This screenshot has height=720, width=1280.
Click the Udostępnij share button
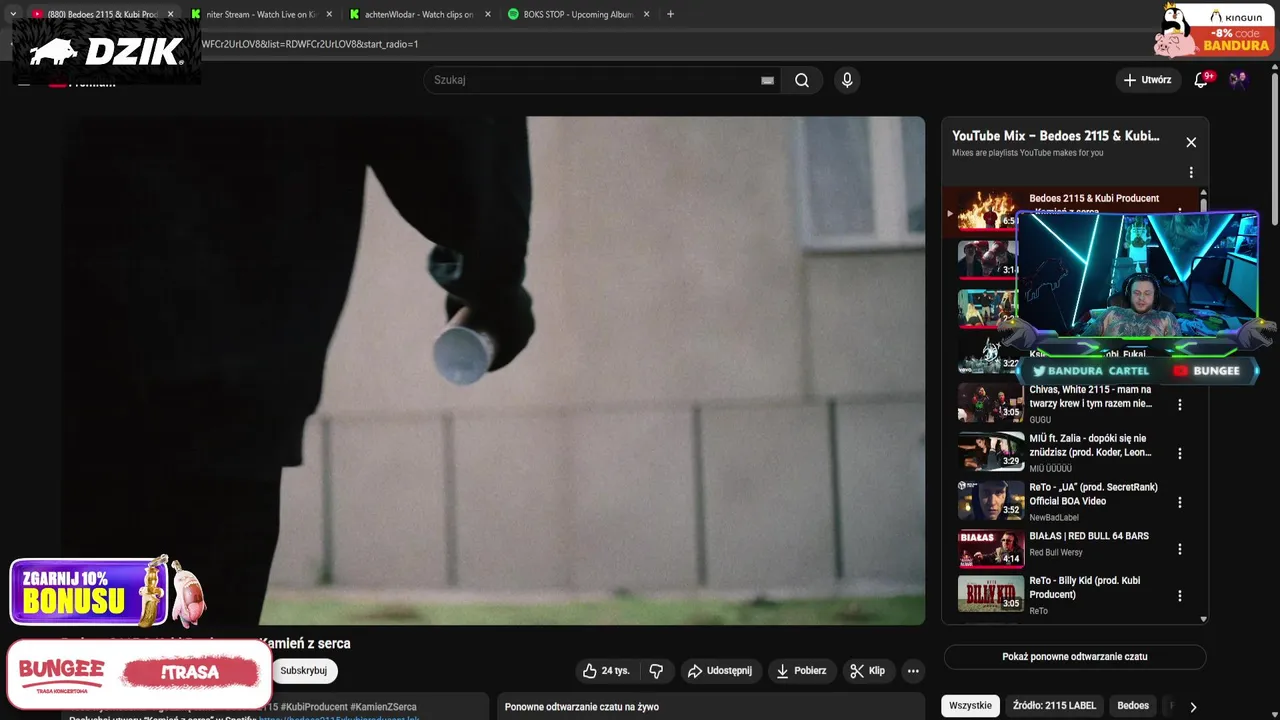coord(720,671)
